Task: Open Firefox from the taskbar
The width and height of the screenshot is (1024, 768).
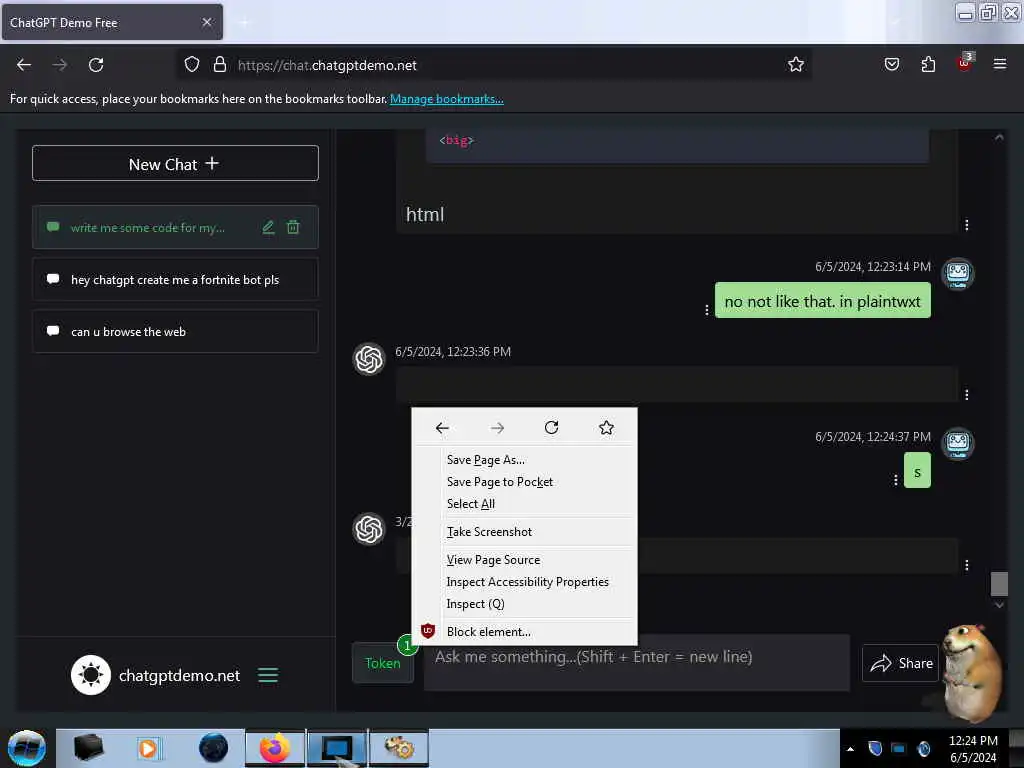Action: pyautogui.click(x=275, y=748)
